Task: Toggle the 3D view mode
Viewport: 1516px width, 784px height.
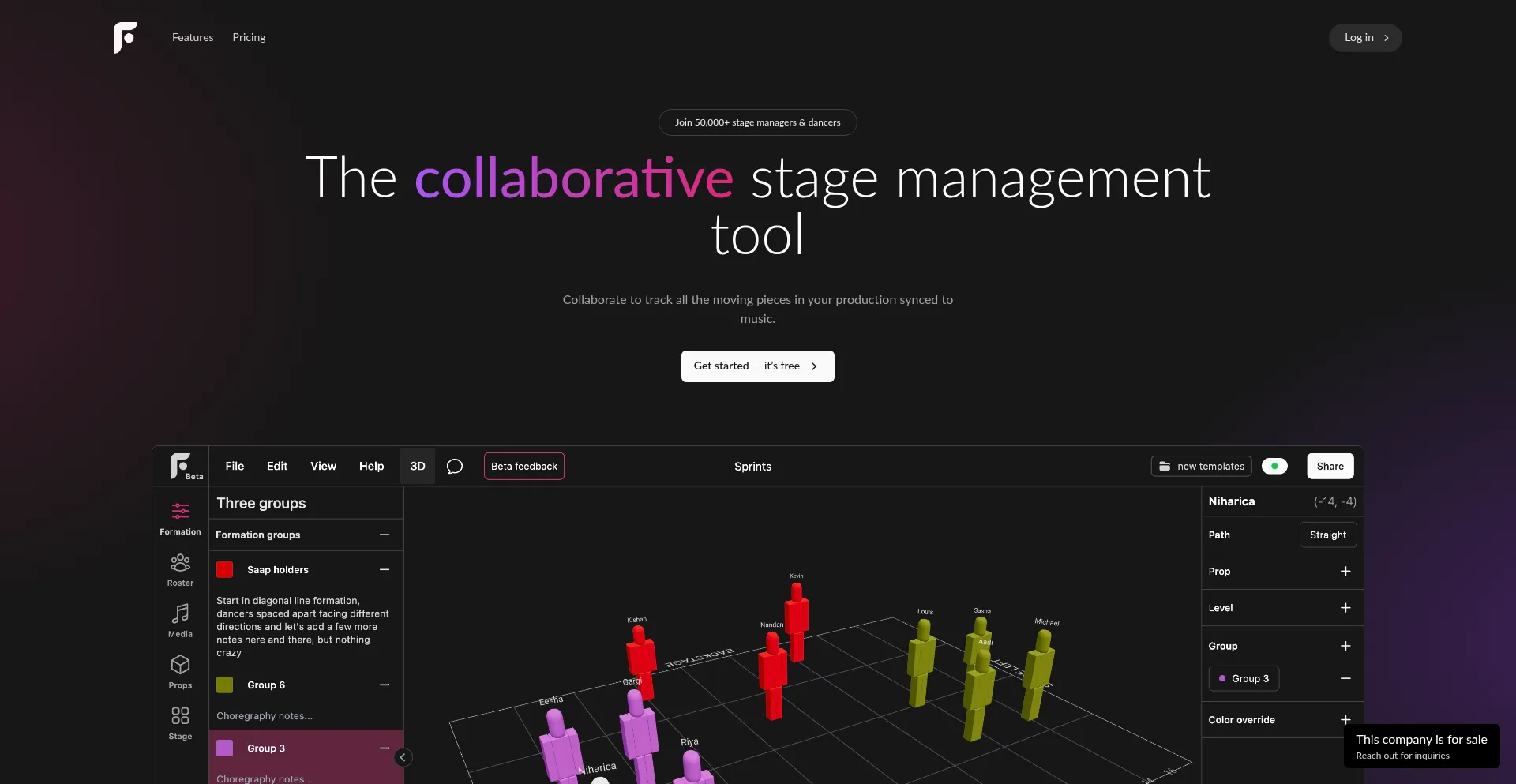Action: click(x=418, y=467)
